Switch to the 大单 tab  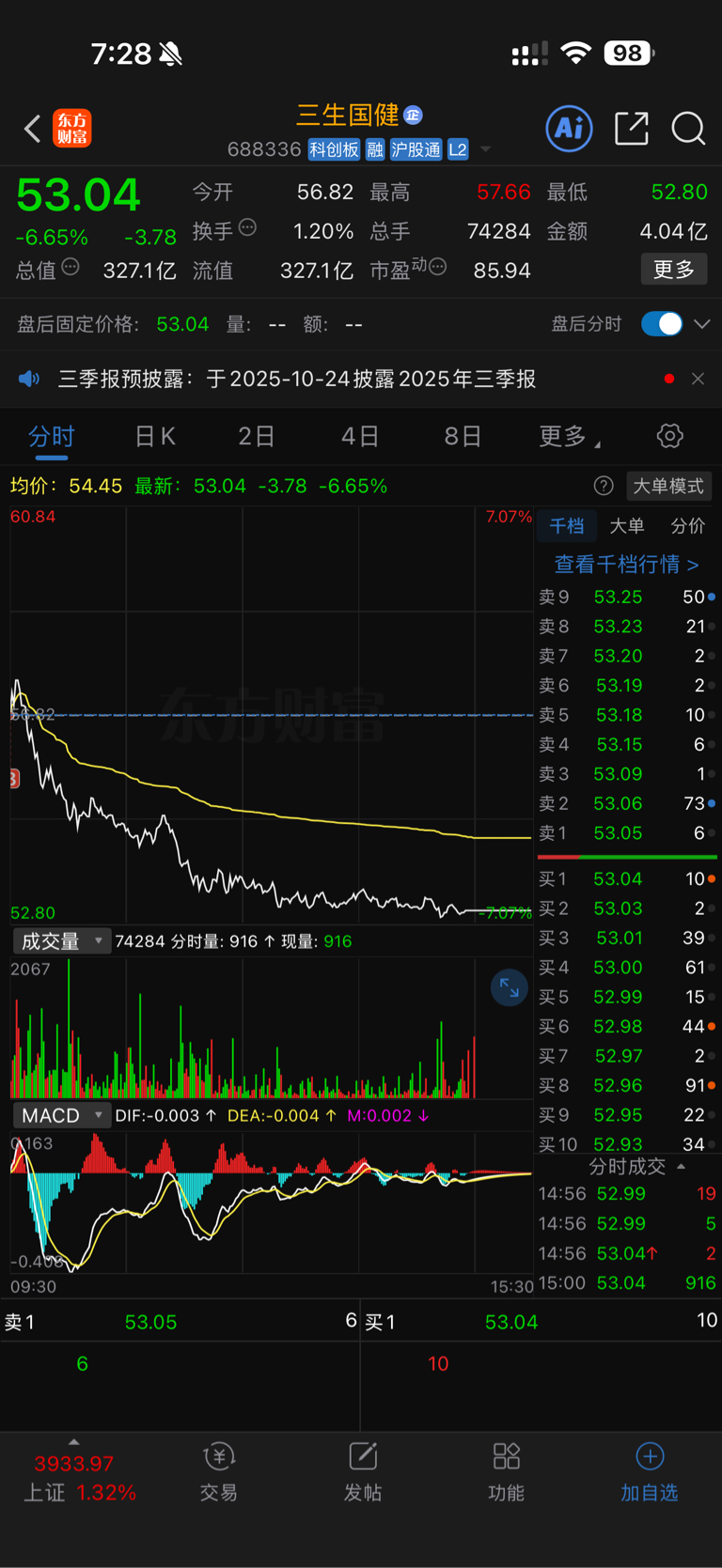click(x=627, y=526)
